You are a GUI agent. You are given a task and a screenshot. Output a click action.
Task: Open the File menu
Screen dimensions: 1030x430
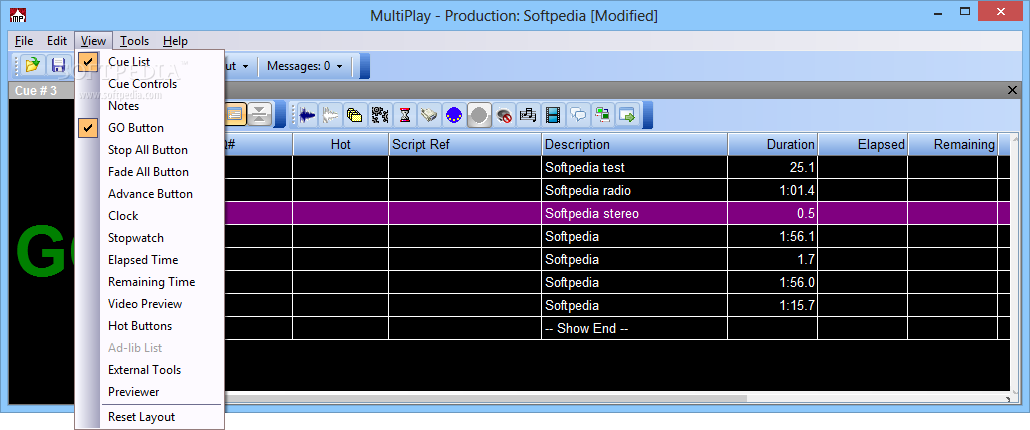[24, 41]
